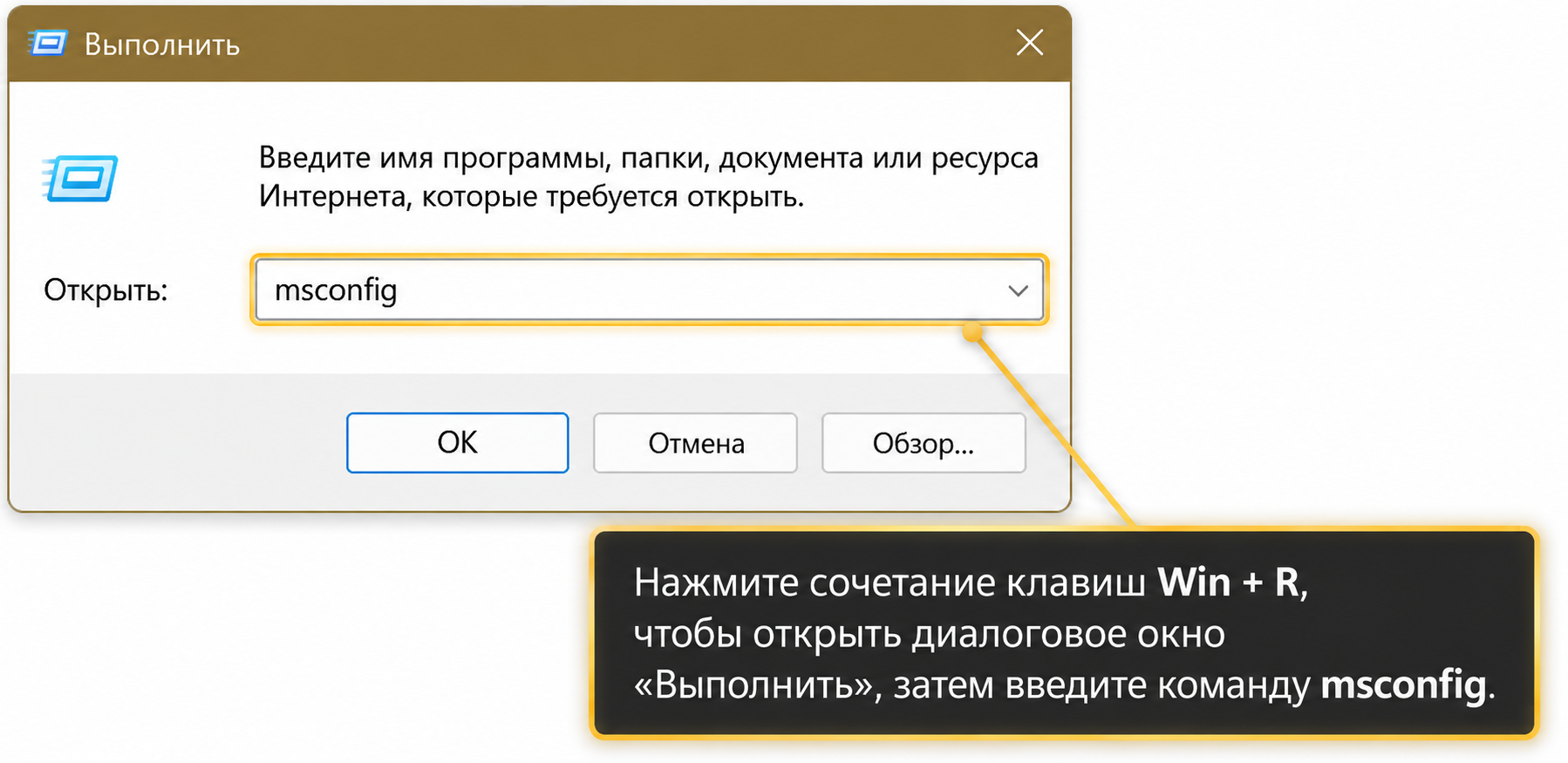Image resolution: width=1568 pixels, height=763 pixels.
Task: Click the OK button
Action: 457,443
